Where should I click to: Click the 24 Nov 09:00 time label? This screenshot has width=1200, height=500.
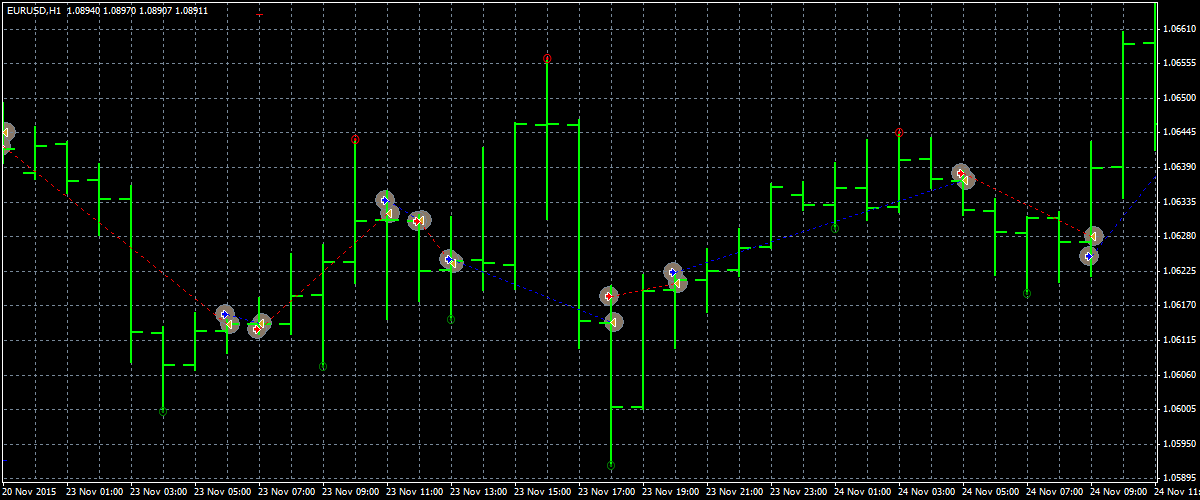(1118, 492)
